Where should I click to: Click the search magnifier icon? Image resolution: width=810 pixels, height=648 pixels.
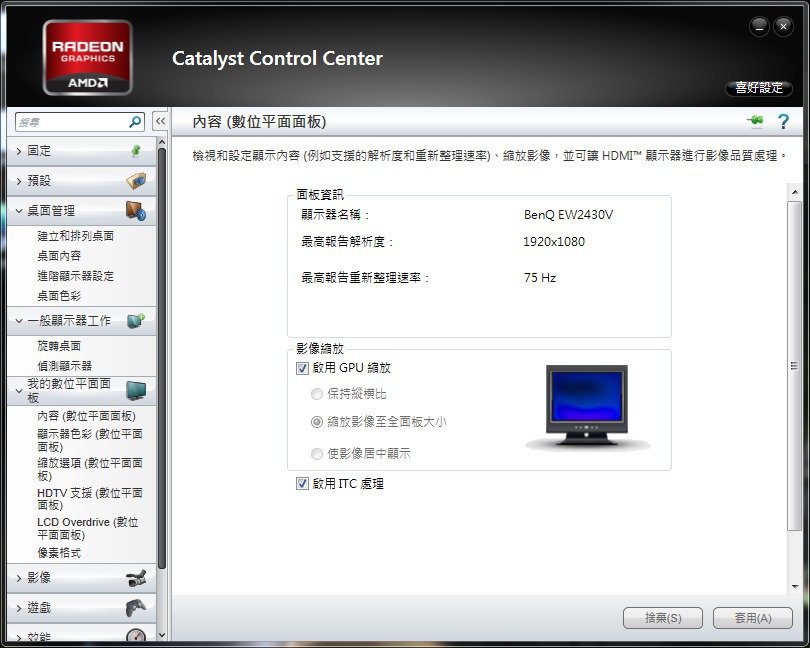135,121
